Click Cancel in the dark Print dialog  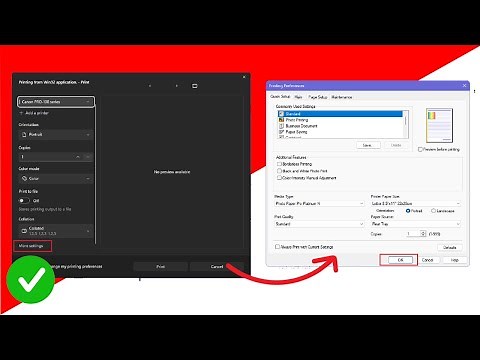click(217, 267)
